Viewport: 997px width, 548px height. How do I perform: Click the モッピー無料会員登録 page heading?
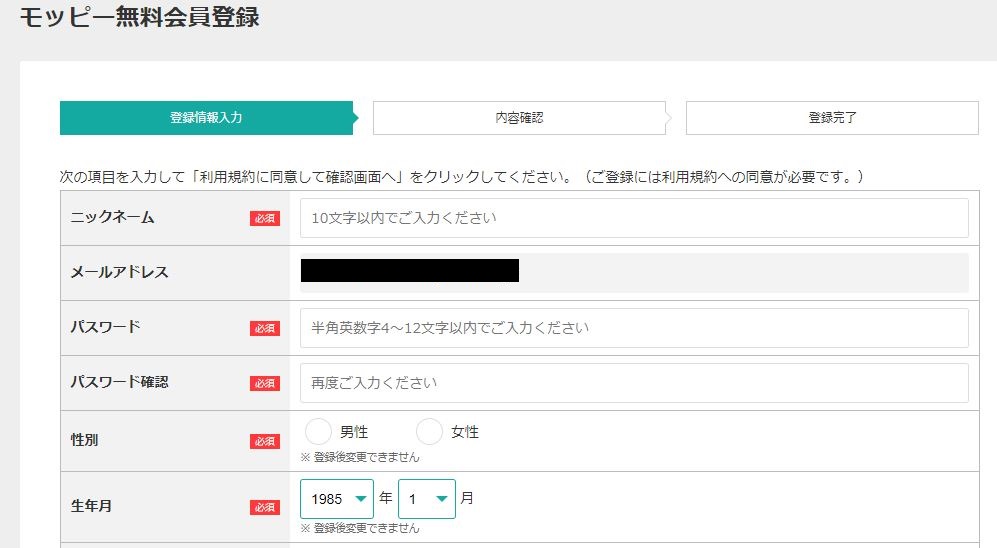tap(139, 17)
